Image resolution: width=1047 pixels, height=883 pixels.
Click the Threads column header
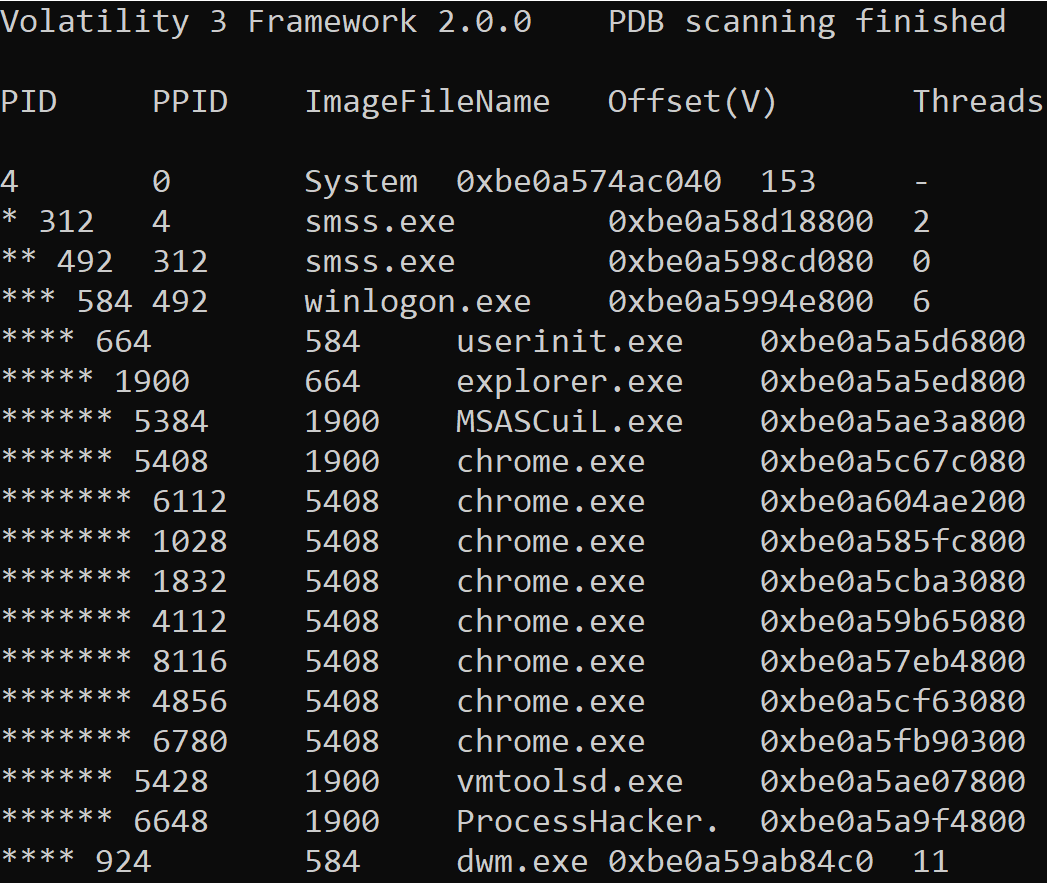pos(978,101)
